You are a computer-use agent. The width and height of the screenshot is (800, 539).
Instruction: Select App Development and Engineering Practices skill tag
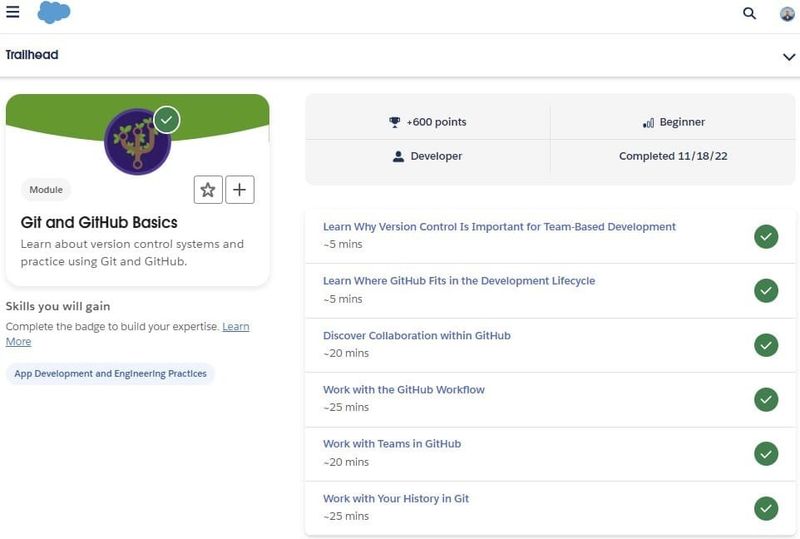(x=110, y=374)
